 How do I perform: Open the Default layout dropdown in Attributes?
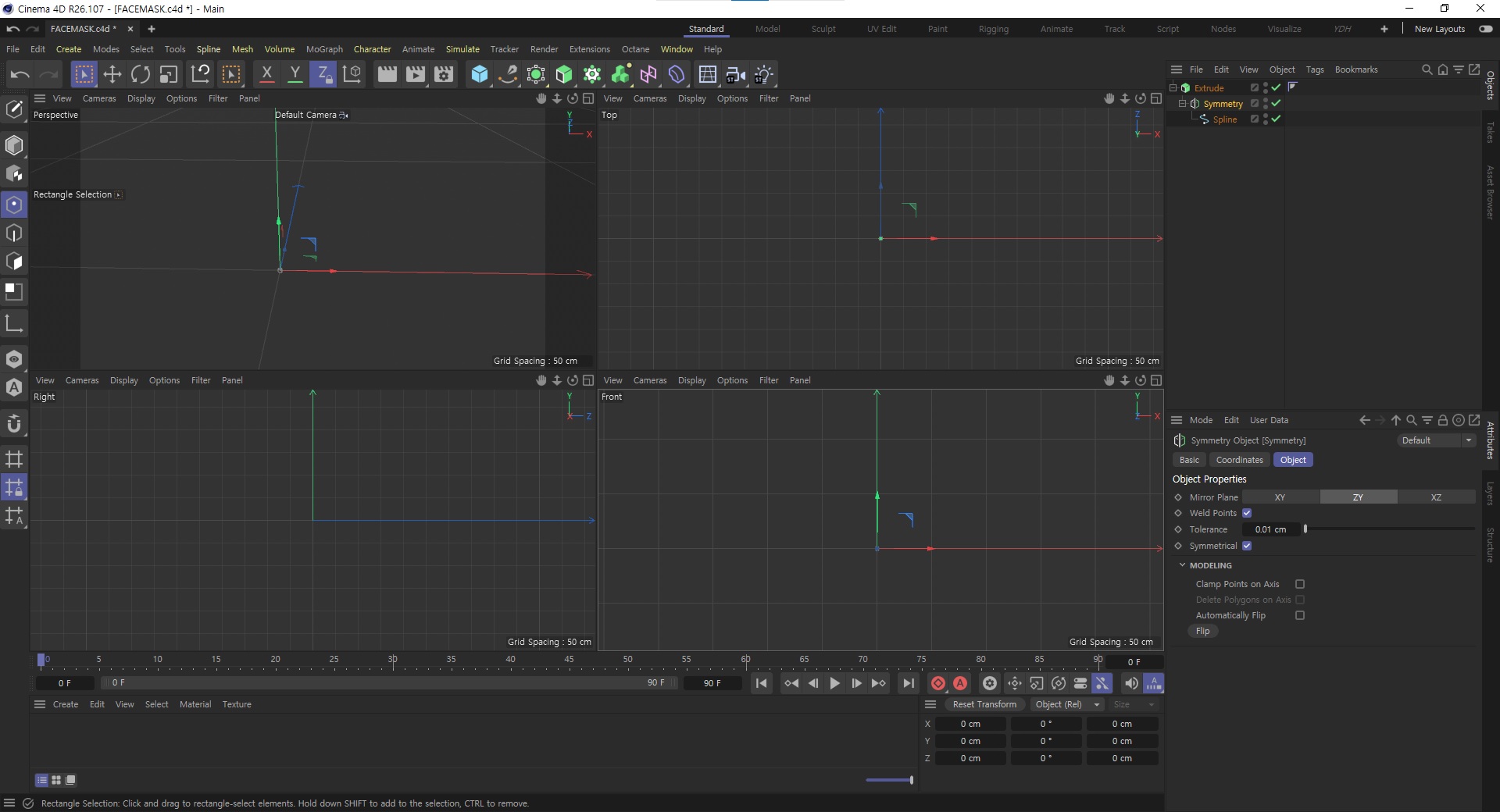click(1436, 440)
